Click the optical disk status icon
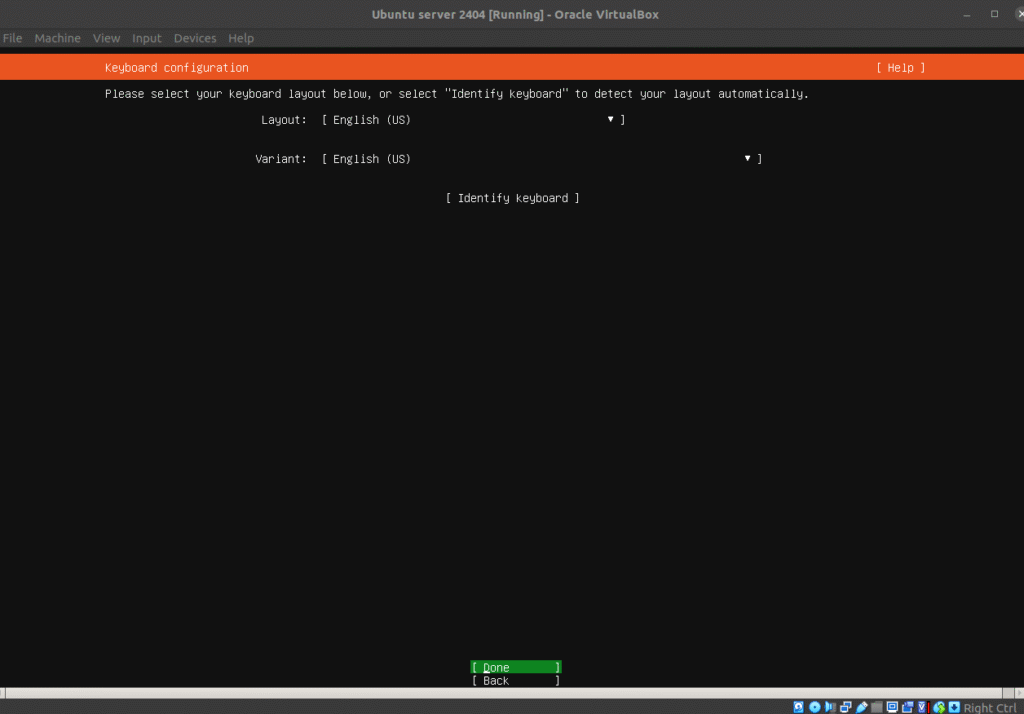The width and height of the screenshot is (1024, 714). coord(815,707)
